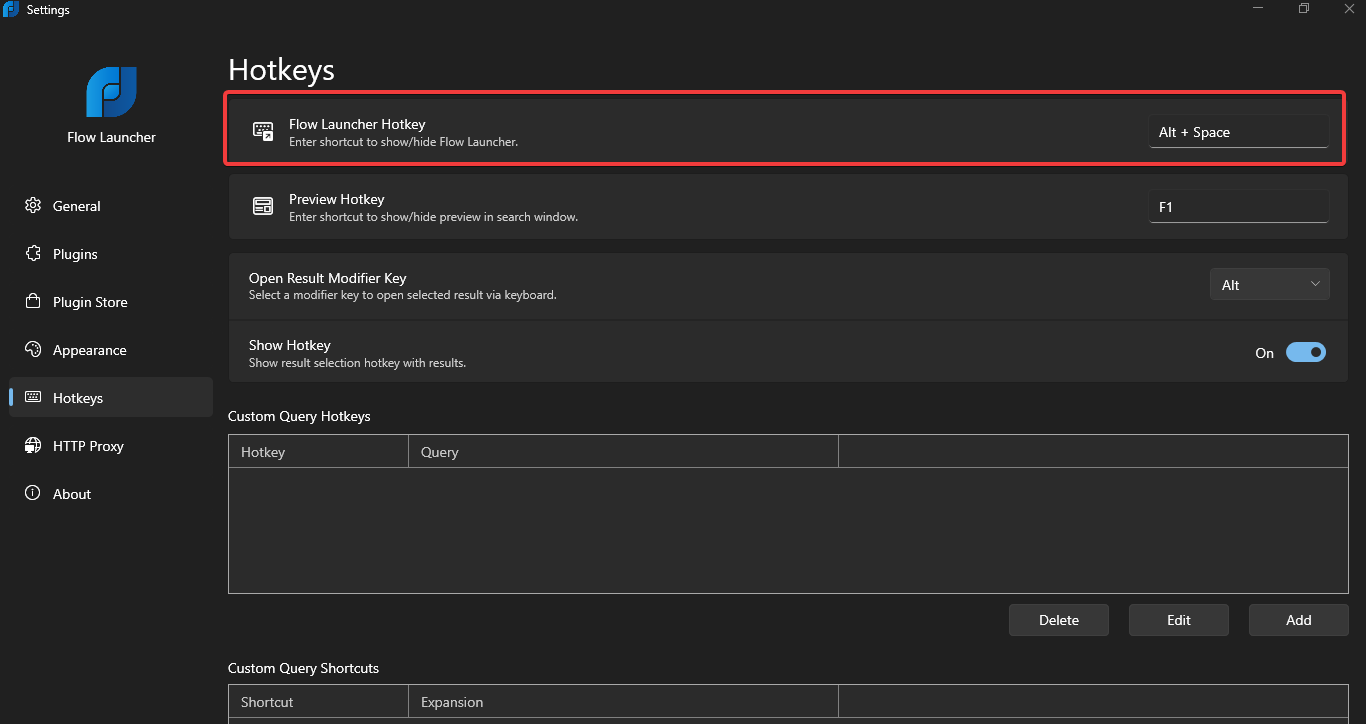This screenshot has width=1366, height=724.
Task: Click the 'Custom Query Shortcuts' heading
Action: (303, 668)
